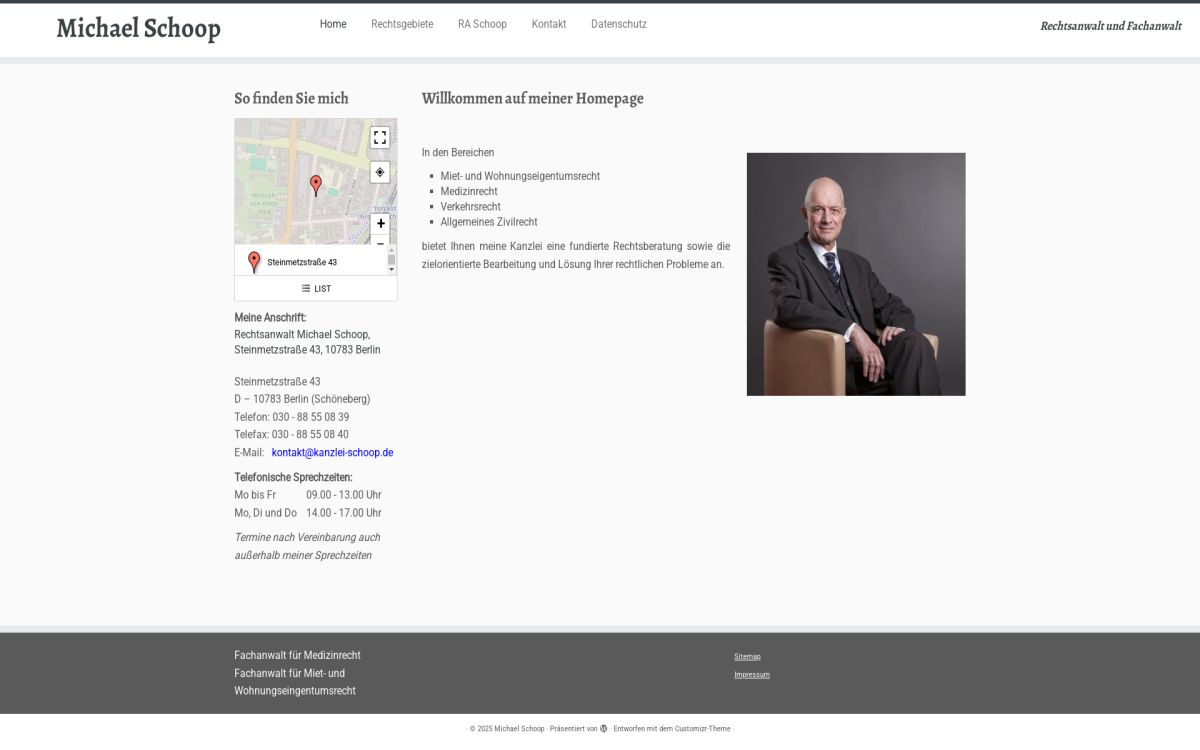Click the locate-me crosshair icon on map
Image resolution: width=1200 pixels, height=750 pixels.
[x=380, y=172]
